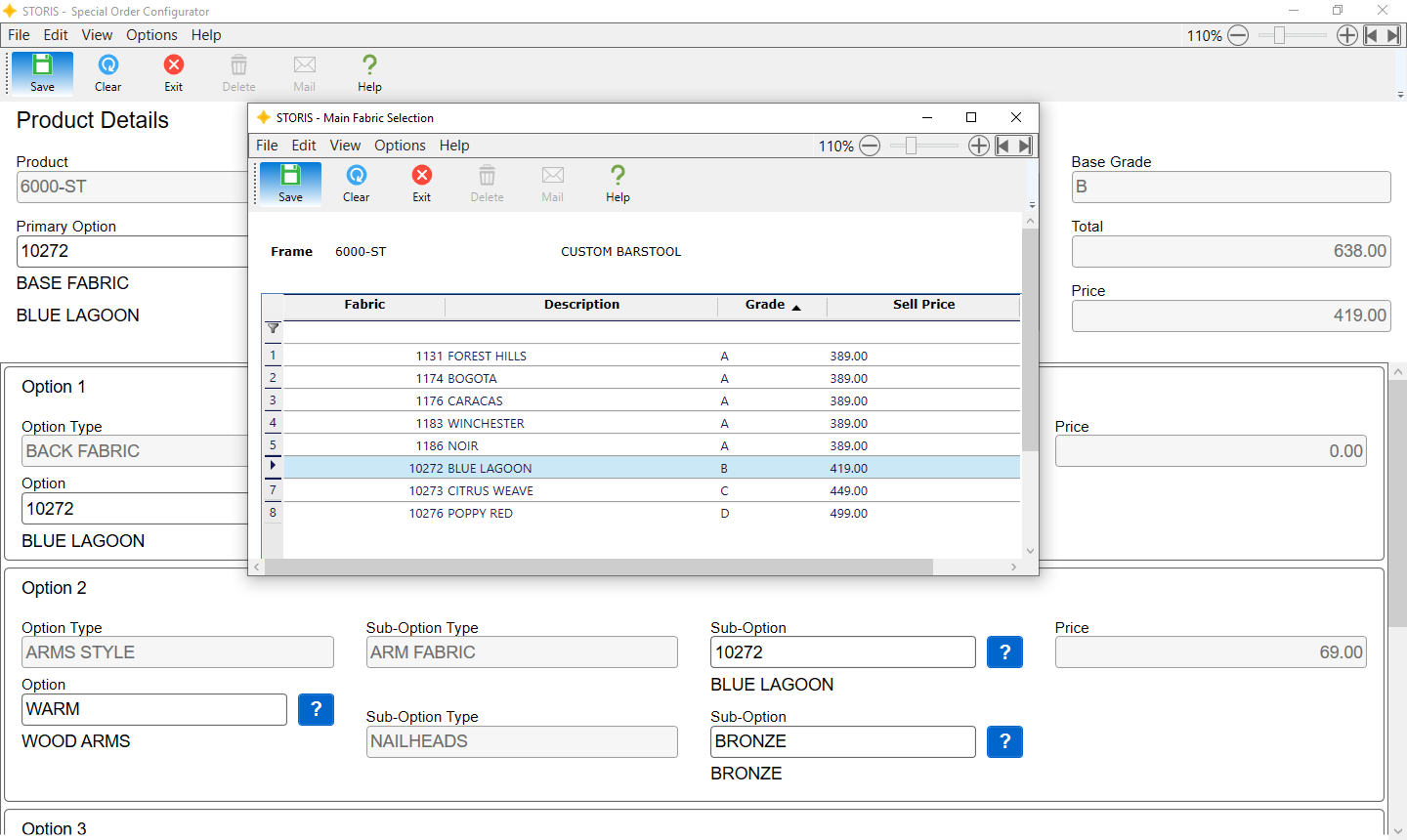Viewport: 1407px width, 840px height.
Task: Open Mail from the main toolbar
Action: coord(304,72)
